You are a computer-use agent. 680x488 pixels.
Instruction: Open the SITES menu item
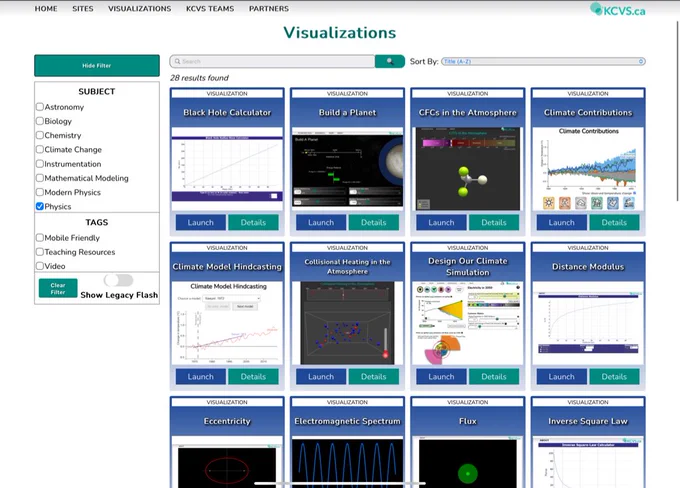point(83,9)
